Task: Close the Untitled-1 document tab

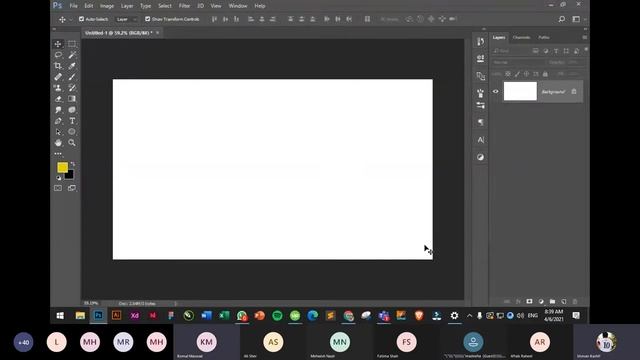Action: tap(158, 32)
